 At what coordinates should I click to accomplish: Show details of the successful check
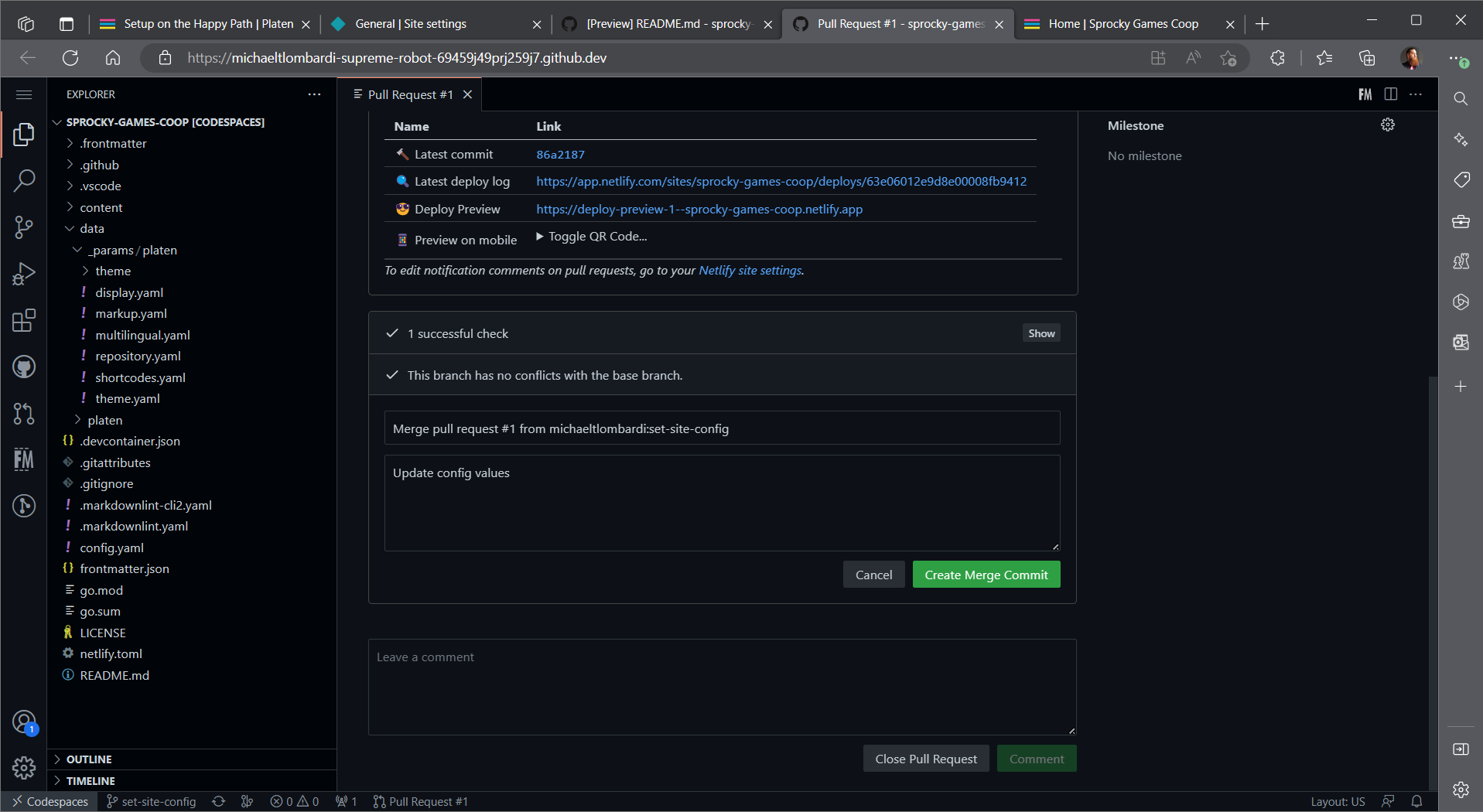(x=1041, y=333)
